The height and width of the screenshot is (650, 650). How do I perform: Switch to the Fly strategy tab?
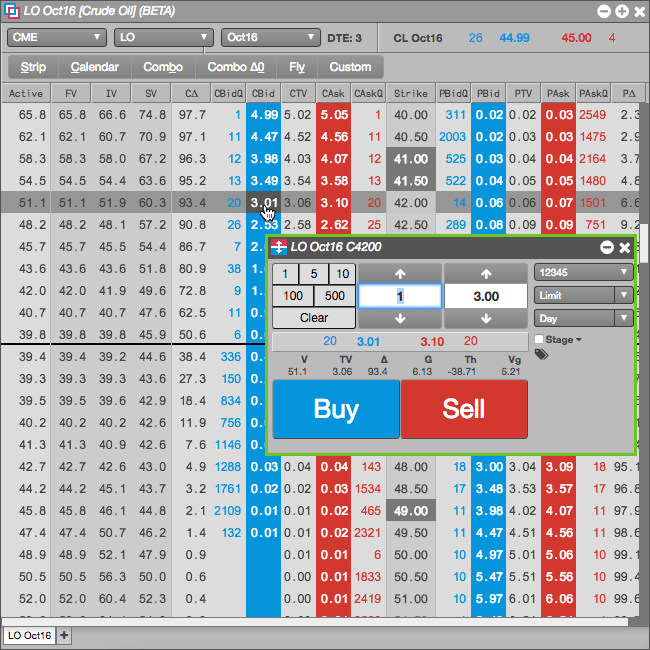297,67
